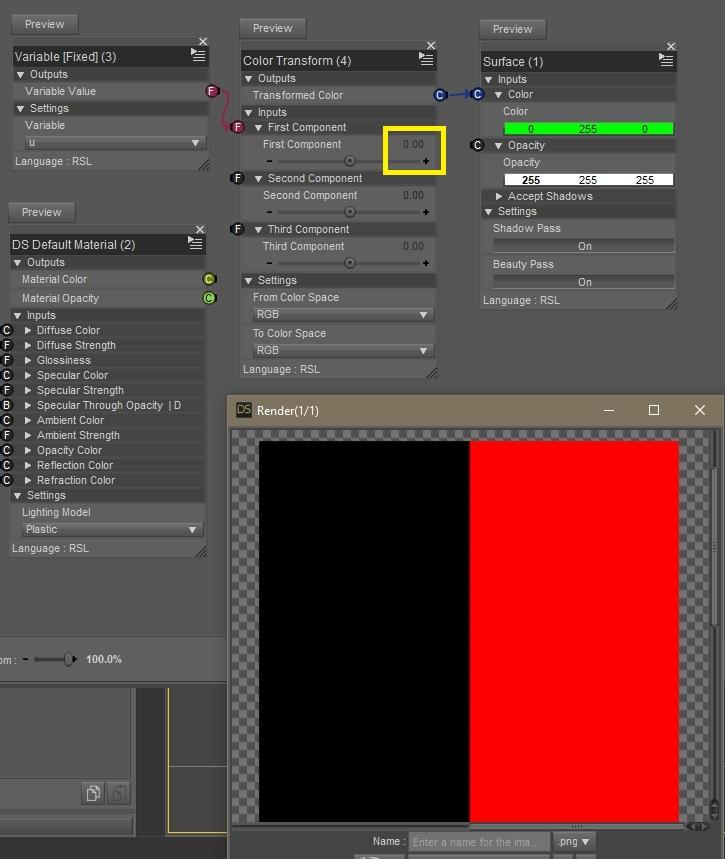Click the render image Name input field
The image size is (725, 859).
pos(479,841)
